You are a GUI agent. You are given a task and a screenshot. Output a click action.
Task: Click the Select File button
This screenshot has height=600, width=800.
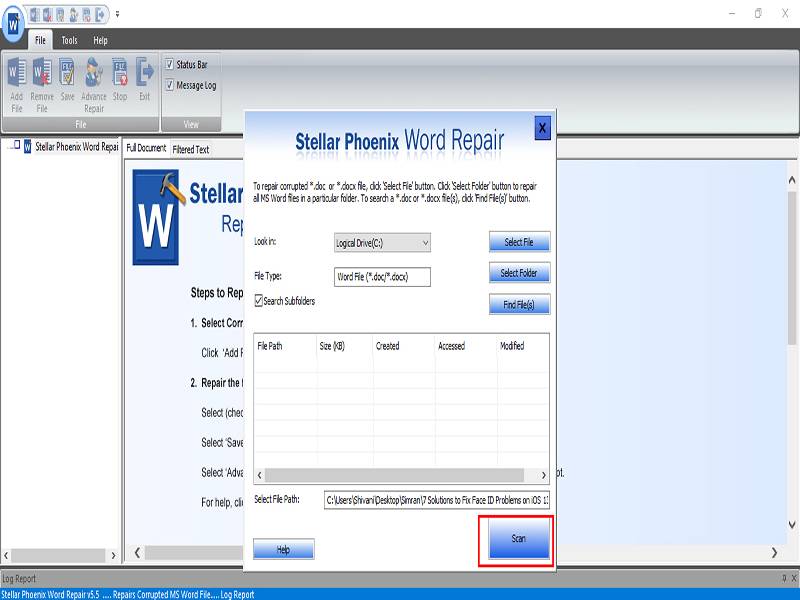coord(519,242)
